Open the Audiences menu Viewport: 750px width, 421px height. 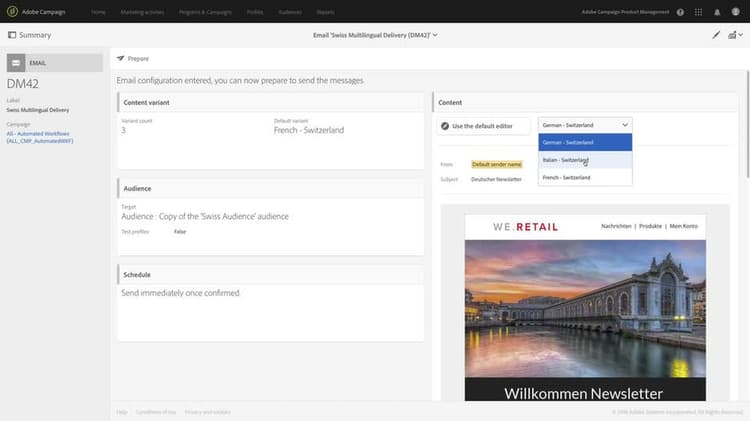click(x=290, y=12)
